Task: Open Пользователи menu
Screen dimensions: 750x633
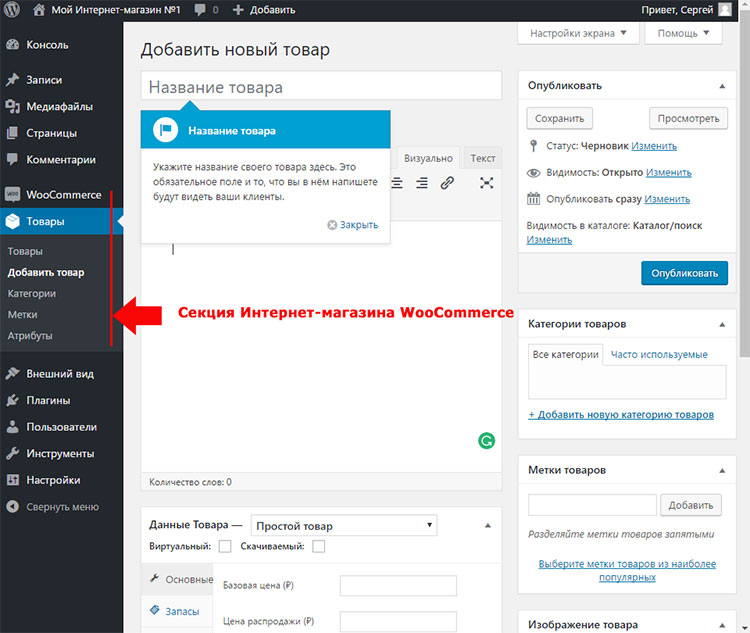Action: coord(61,427)
